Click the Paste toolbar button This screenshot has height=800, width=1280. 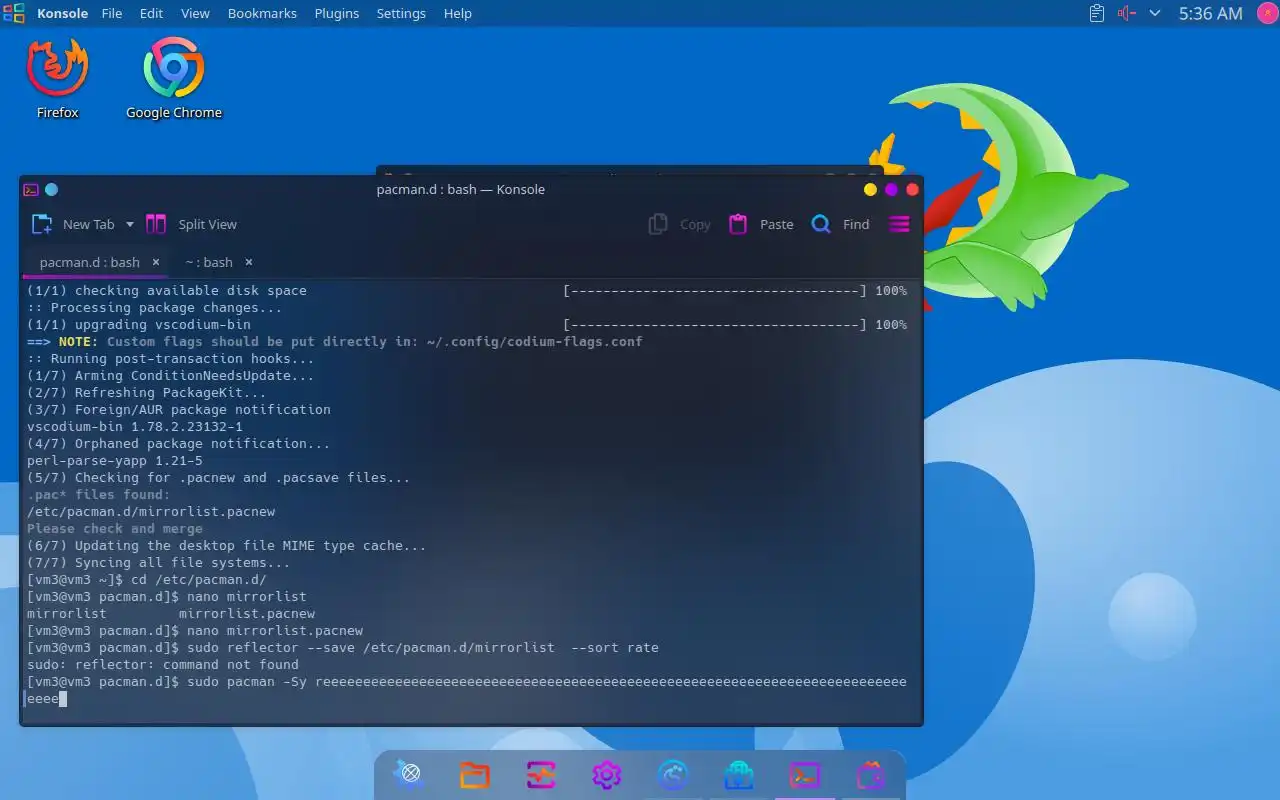761,224
